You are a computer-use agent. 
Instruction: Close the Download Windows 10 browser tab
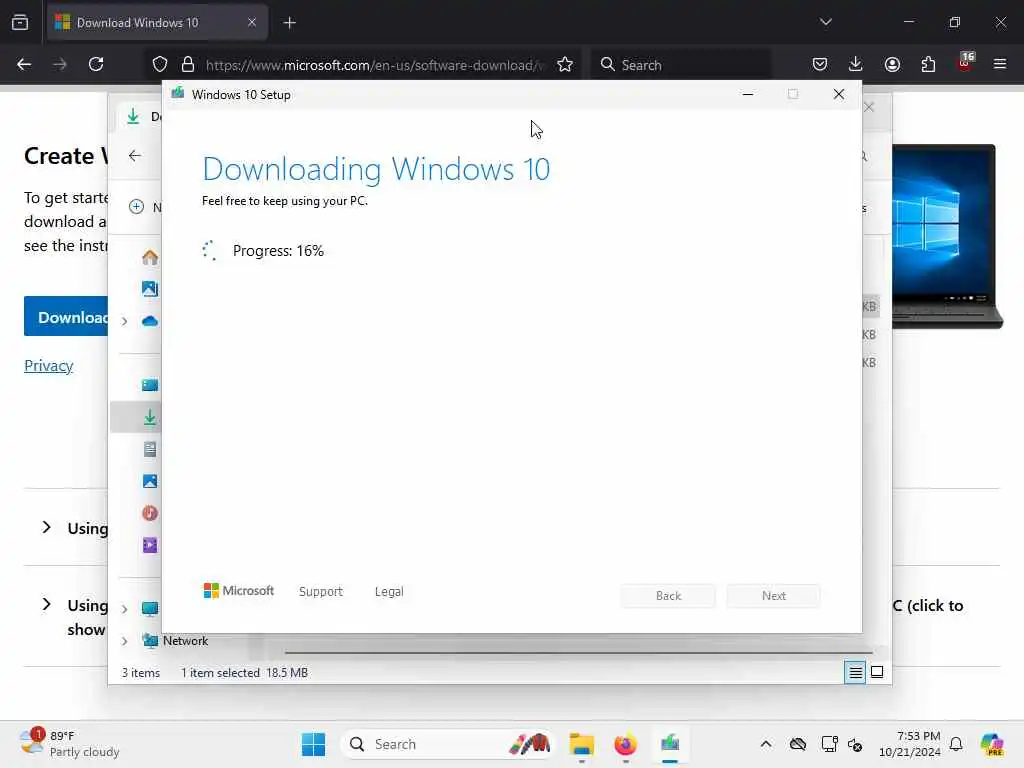coord(252,22)
